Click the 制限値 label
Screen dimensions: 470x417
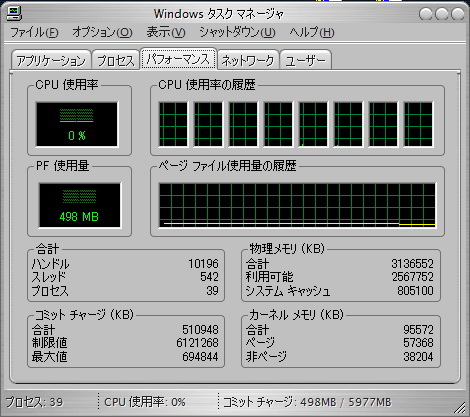49,343
